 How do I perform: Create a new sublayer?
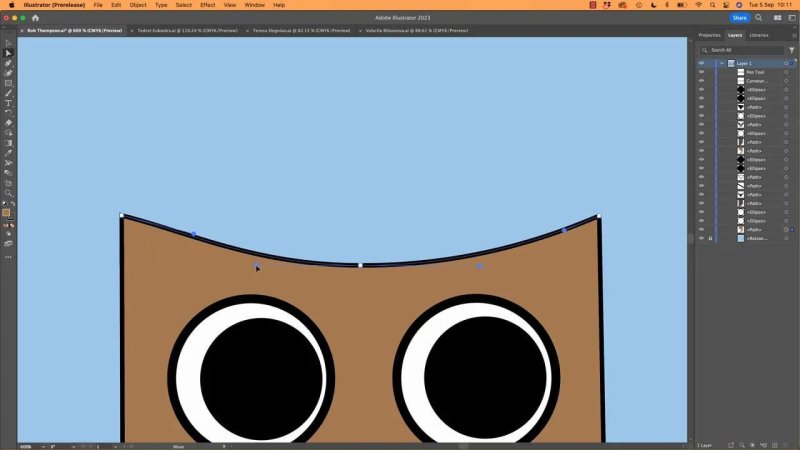(763, 445)
